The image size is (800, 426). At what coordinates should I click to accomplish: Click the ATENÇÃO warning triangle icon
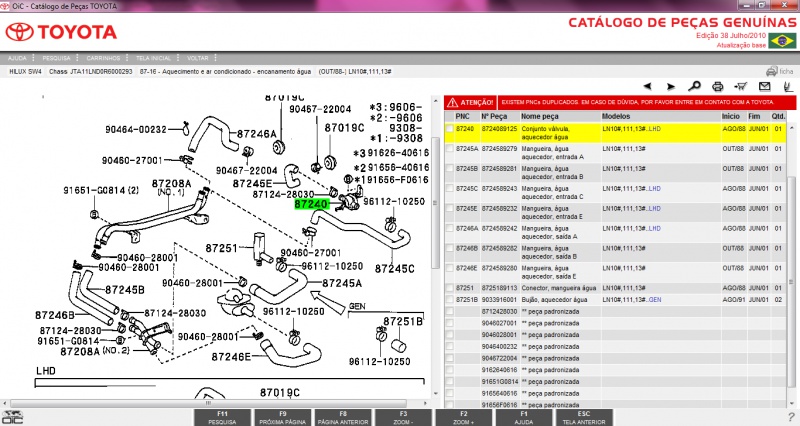(x=452, y=103)
